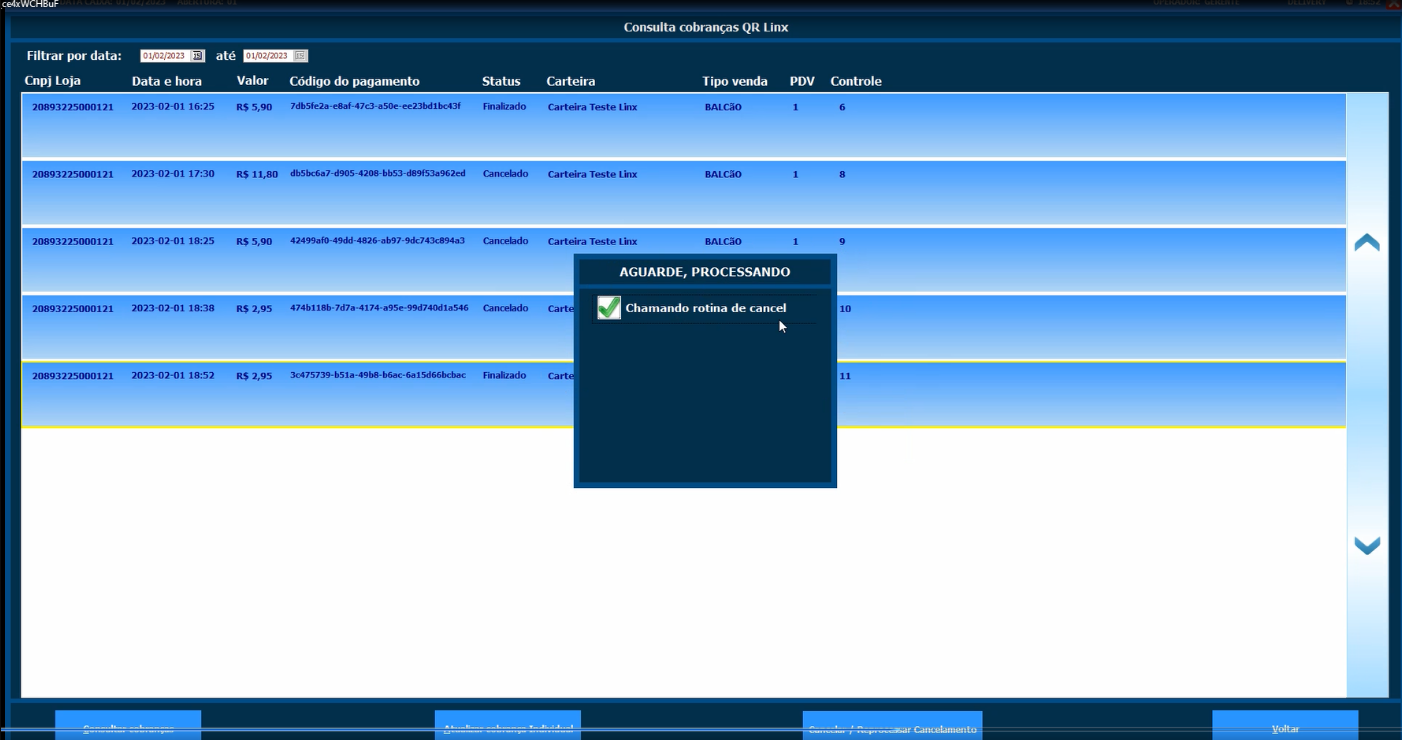This screenshot has width=1402, height=740.
Task: Select the 'Status' column header
Action: point(501,81)
